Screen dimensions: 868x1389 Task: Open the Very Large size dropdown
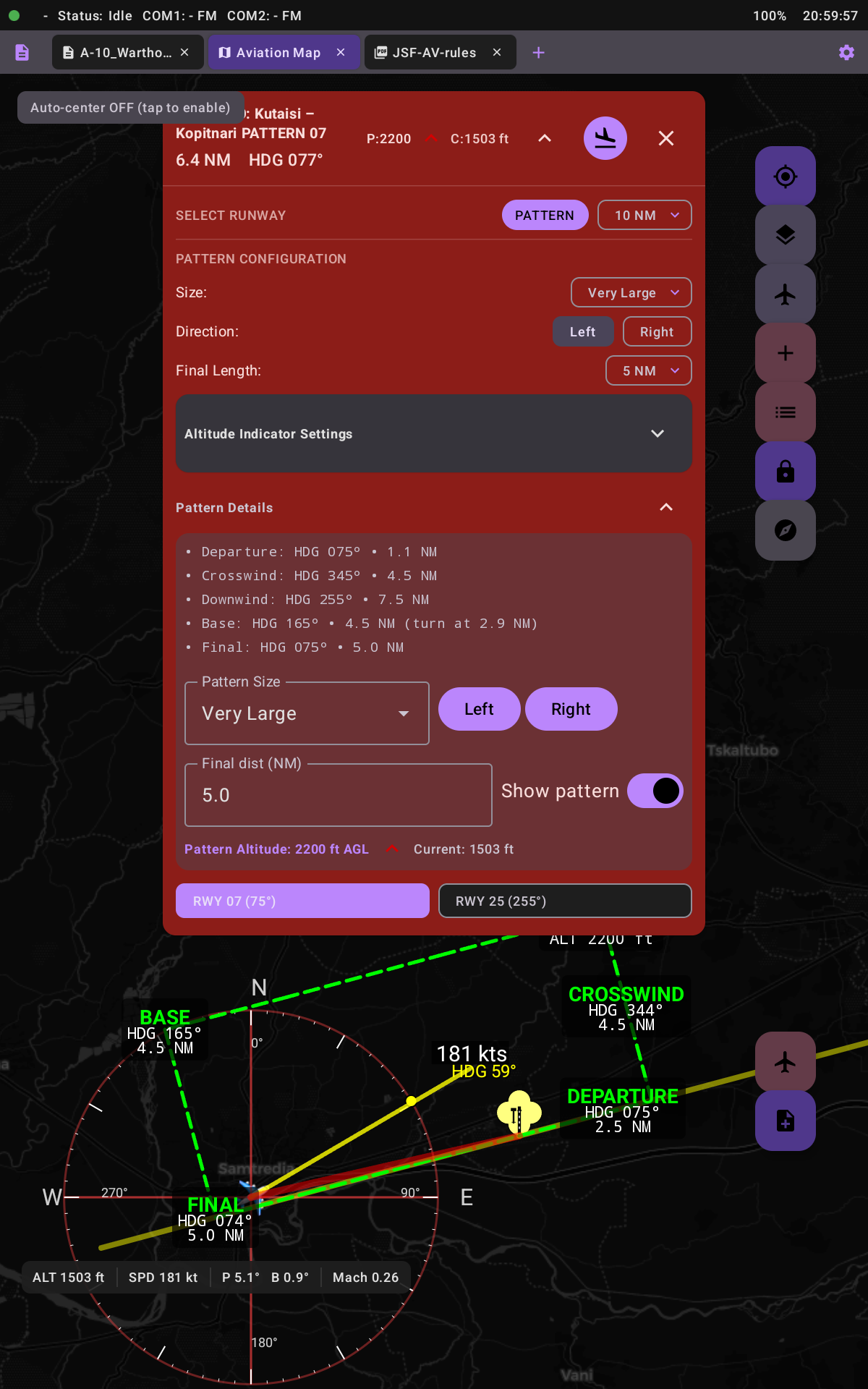click(x=631, y=292)
